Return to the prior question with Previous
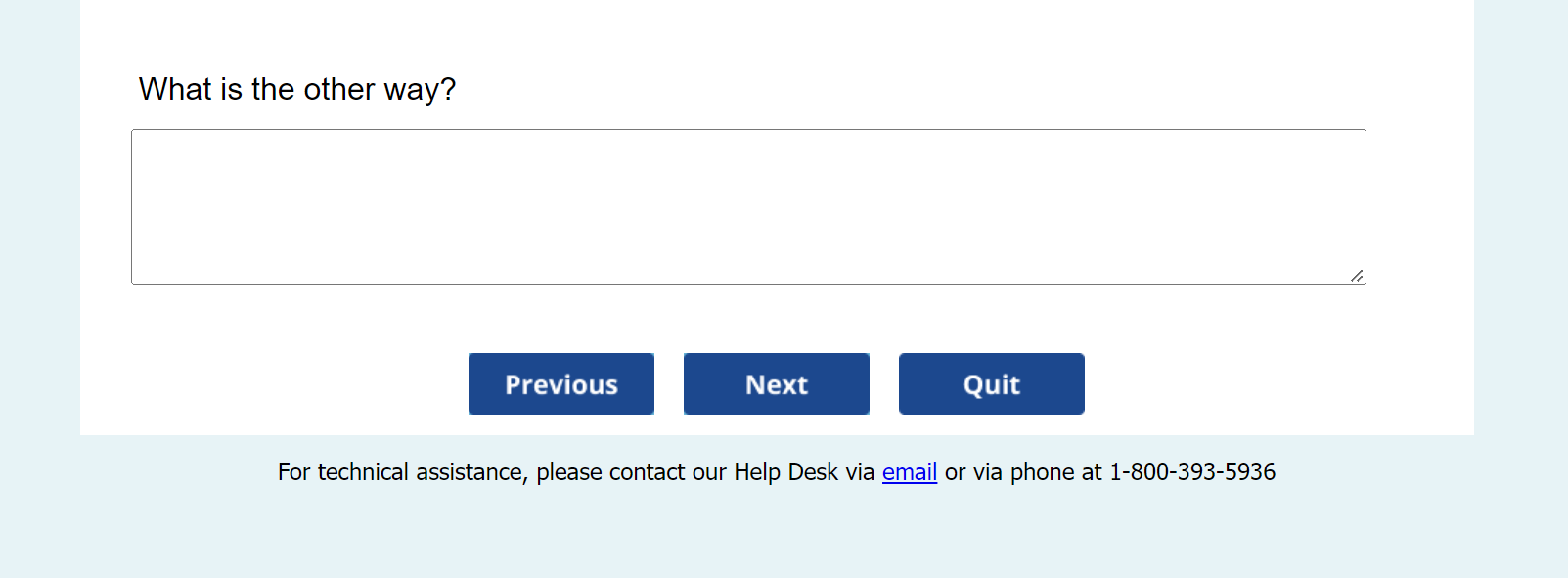 click(x=560, y=383)
